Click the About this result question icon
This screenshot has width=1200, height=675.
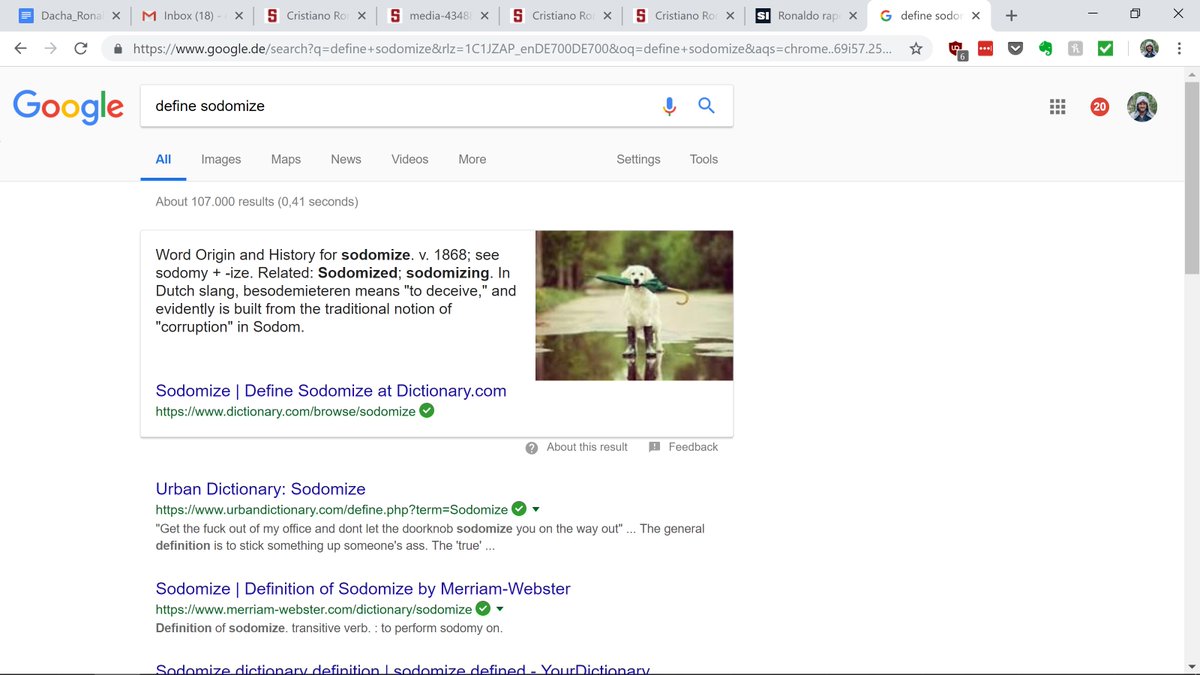point(532,448)
